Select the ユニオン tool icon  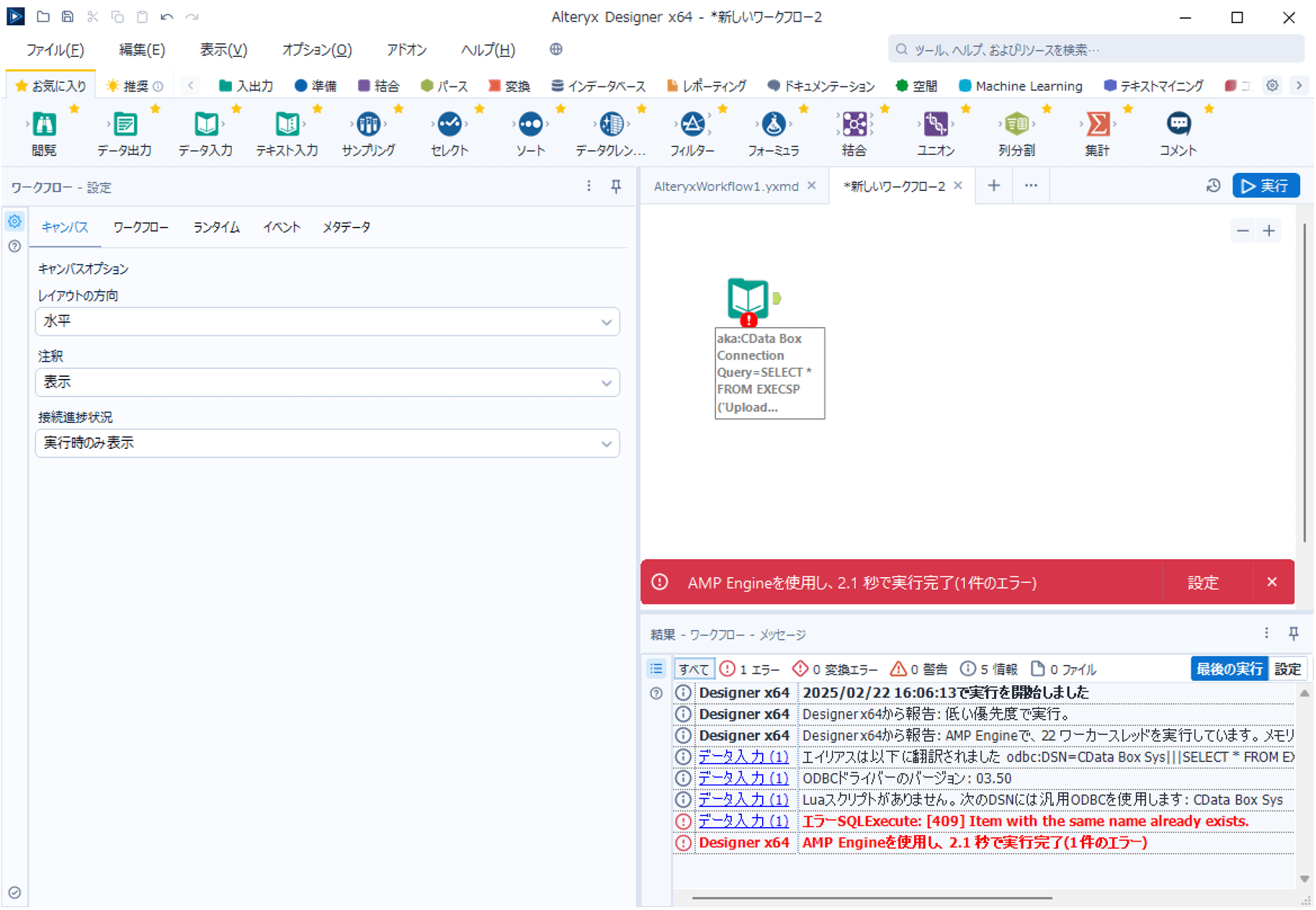pos(936,124)
